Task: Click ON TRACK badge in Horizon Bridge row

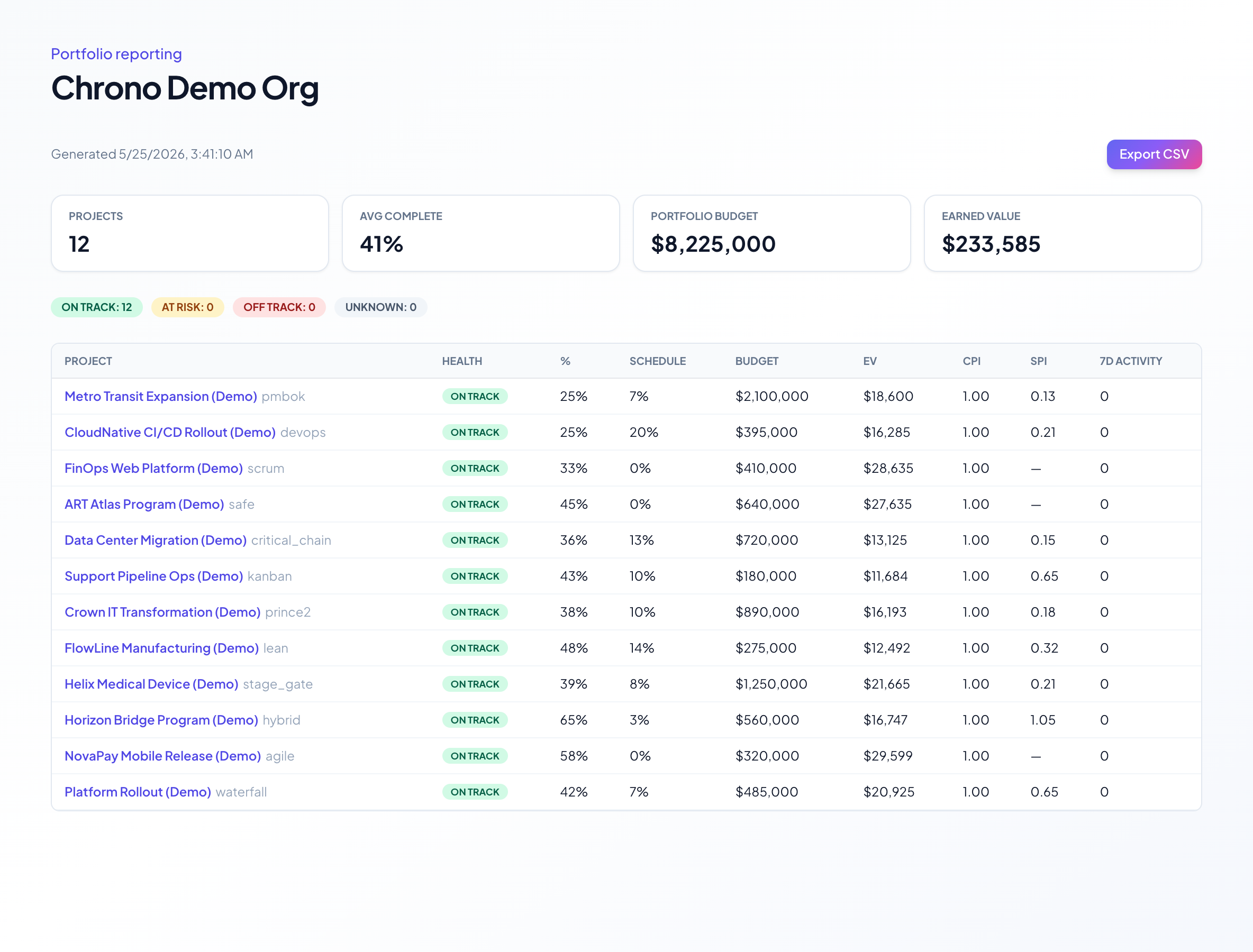Action: [475, 720]
